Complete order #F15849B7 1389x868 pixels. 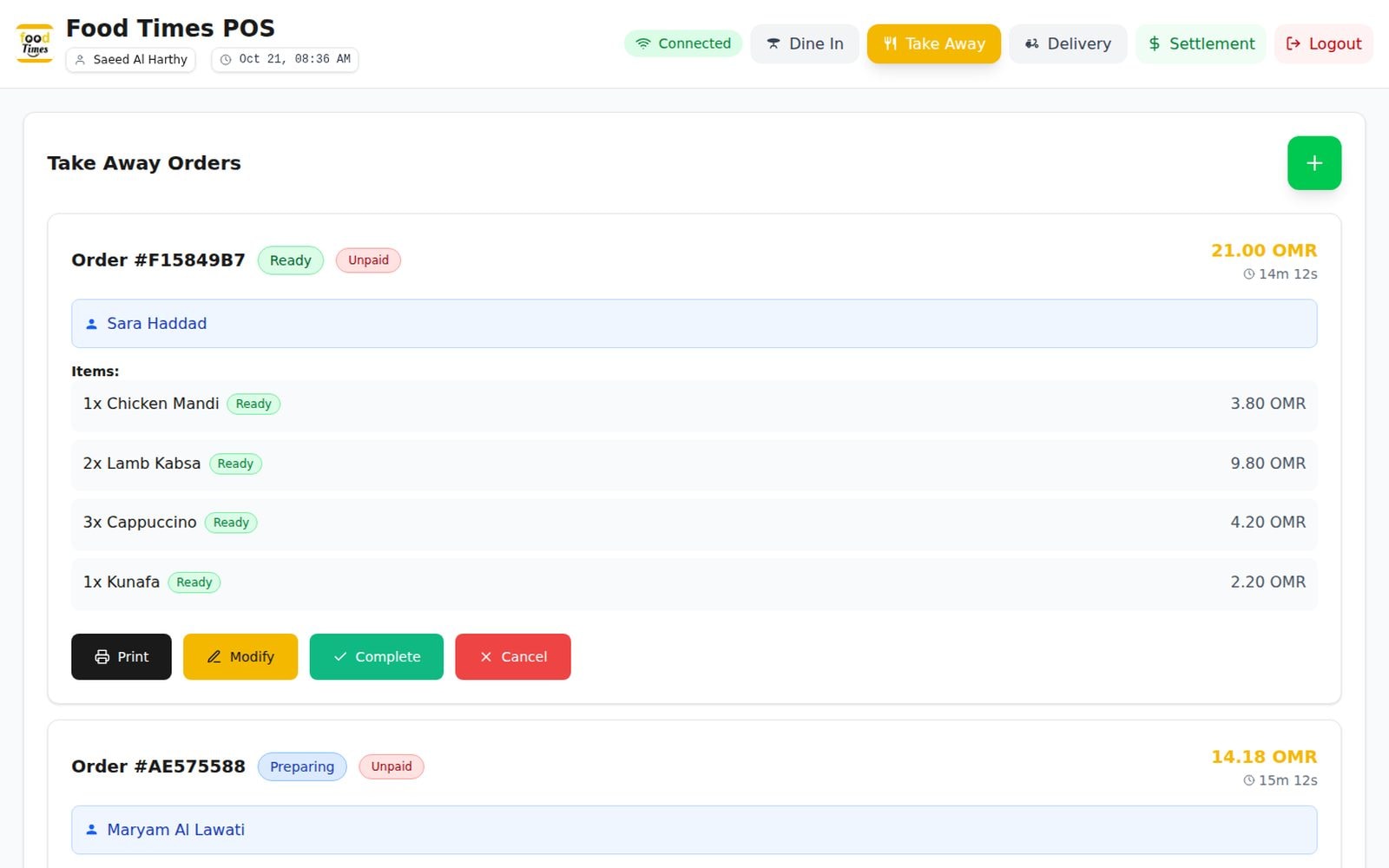pyautogui.click(x=377, y=656)
